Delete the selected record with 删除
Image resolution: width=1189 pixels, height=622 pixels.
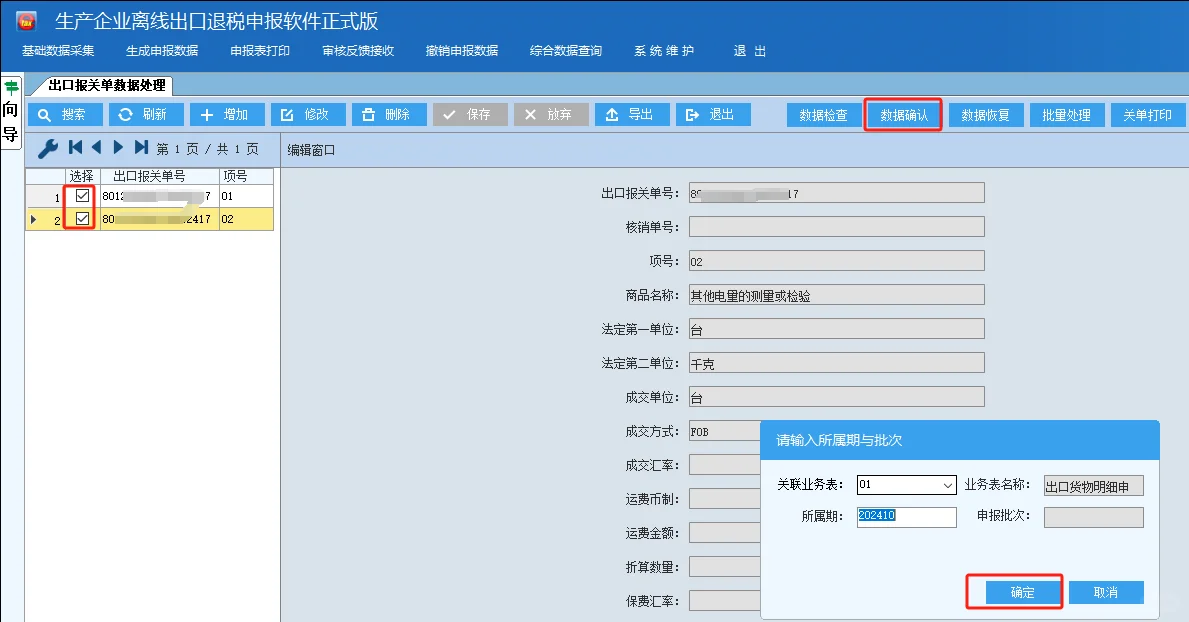[389, 114]
